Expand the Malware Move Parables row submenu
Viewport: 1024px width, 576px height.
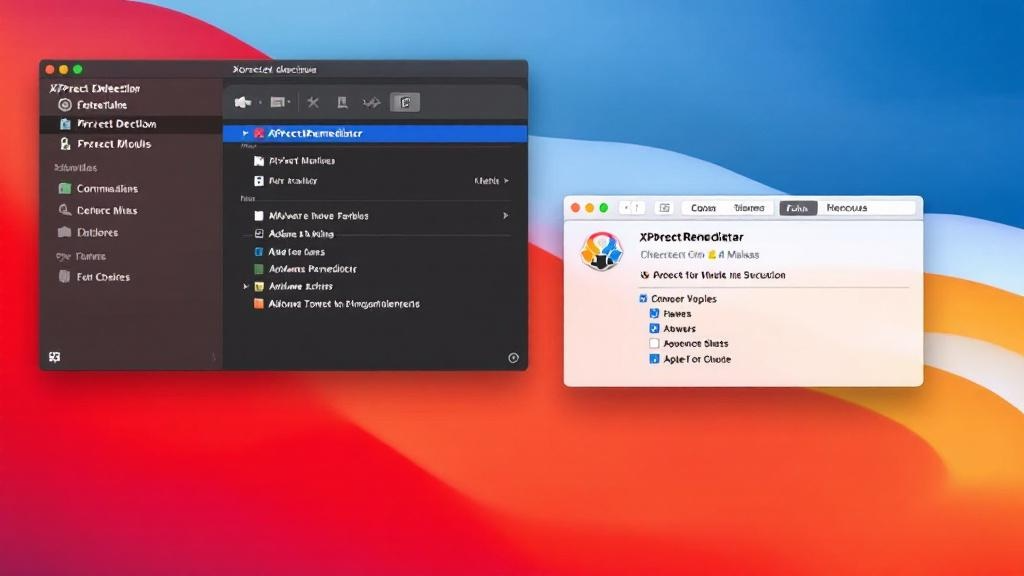click(x=505, y=214)
